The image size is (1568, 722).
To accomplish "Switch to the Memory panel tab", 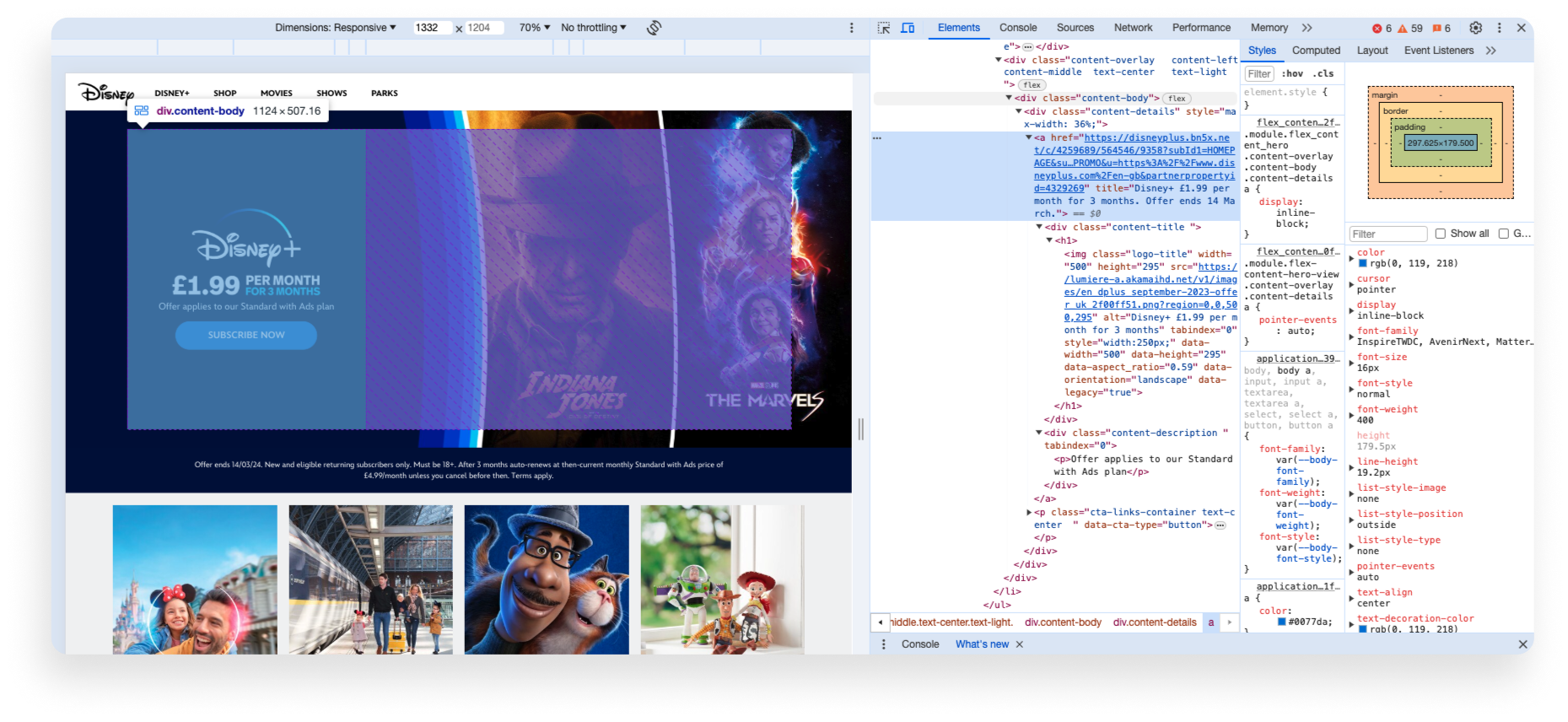I will point(1269,28).
